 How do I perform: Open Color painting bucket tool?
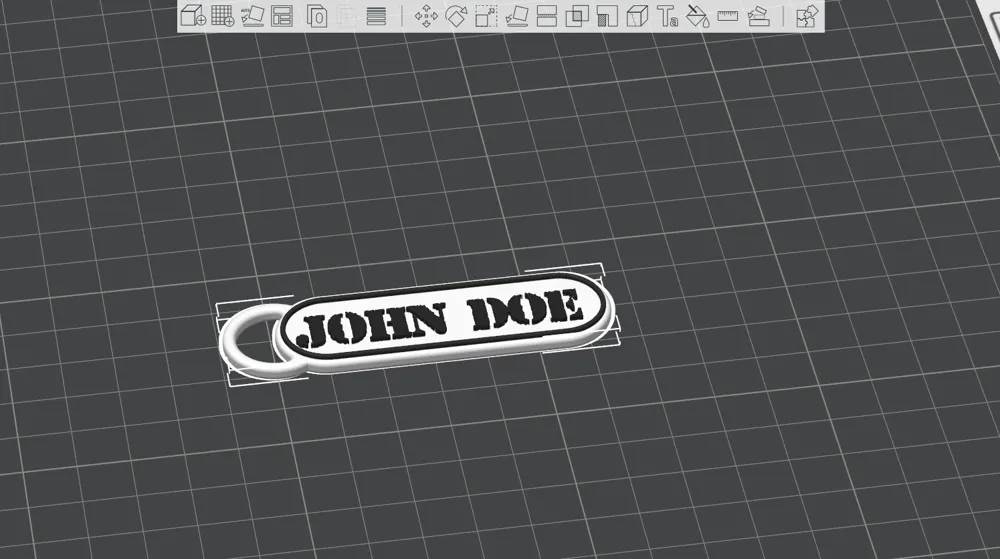[698, 15]
